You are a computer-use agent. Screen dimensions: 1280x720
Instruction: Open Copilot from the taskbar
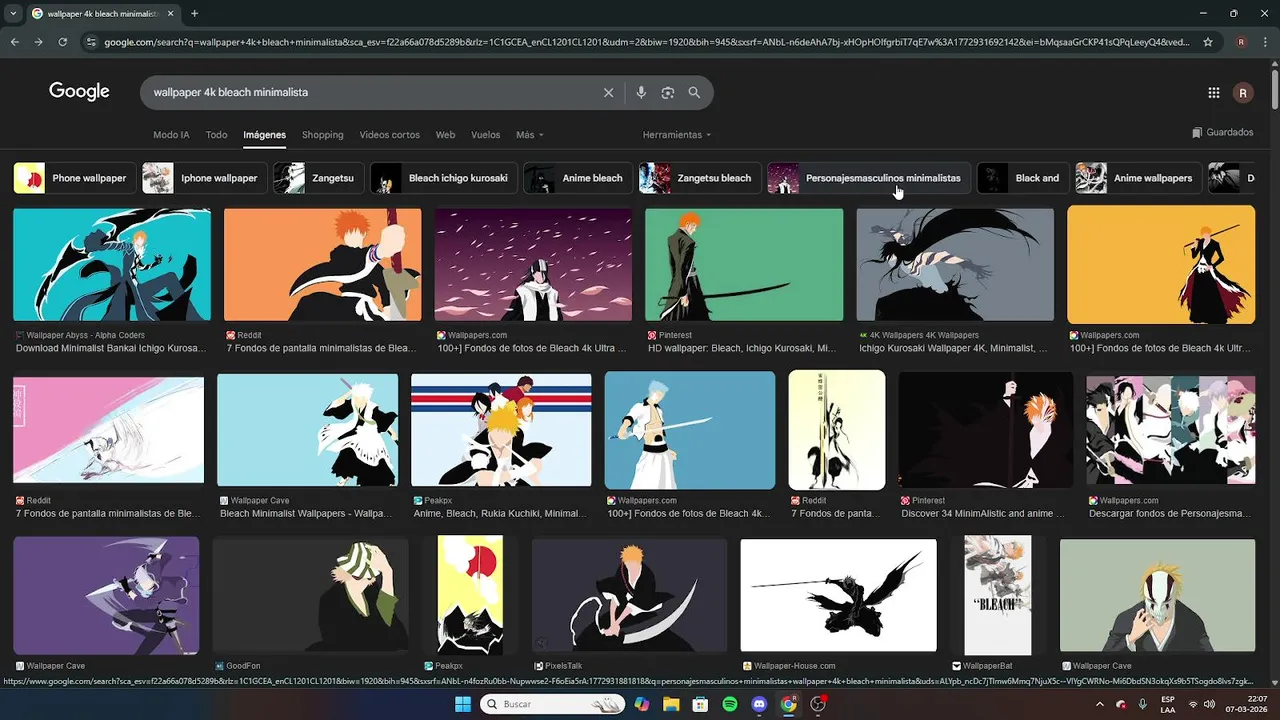642,704
